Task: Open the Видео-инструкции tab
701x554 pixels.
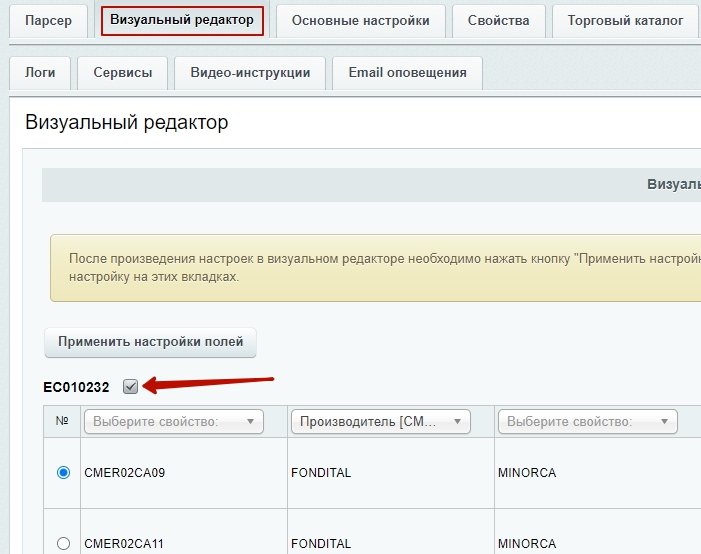Action: click(250, 72)
